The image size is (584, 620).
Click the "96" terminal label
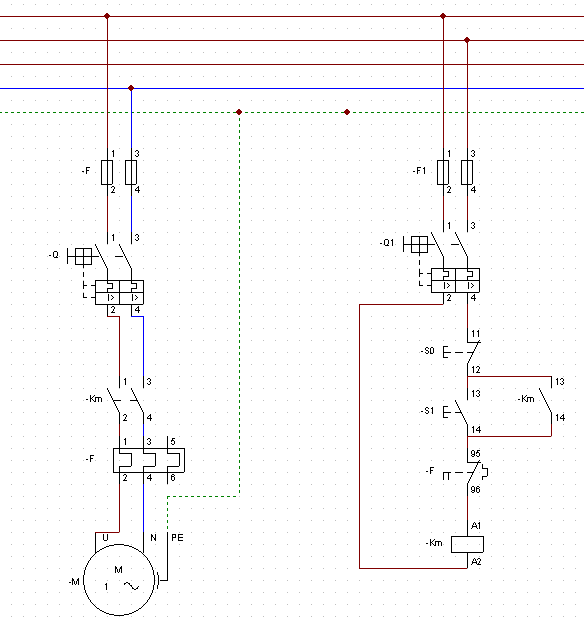click(476, 490)
